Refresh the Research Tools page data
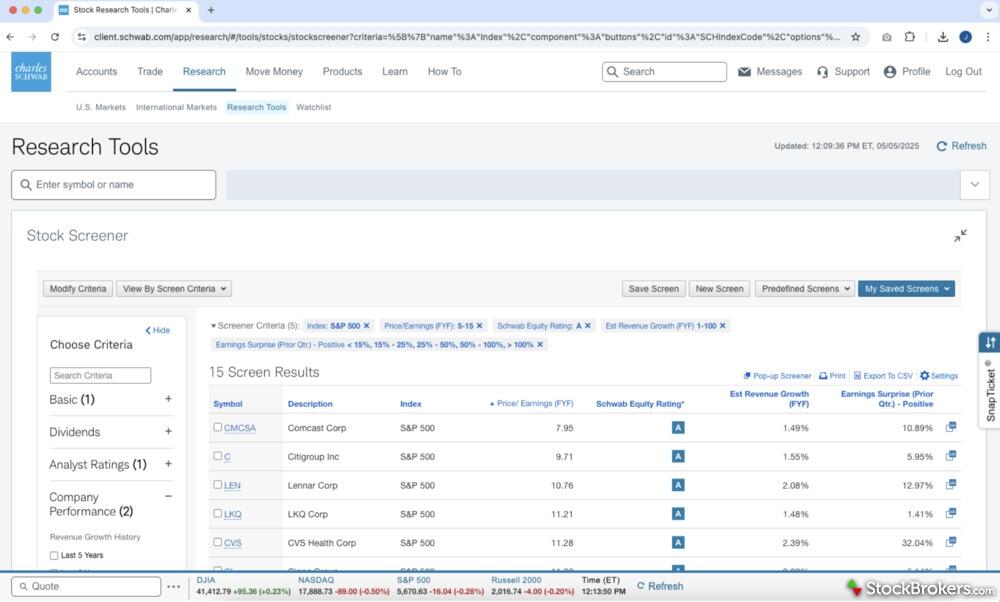Viewport: 1000px width, 602px height. coord(961,146)
